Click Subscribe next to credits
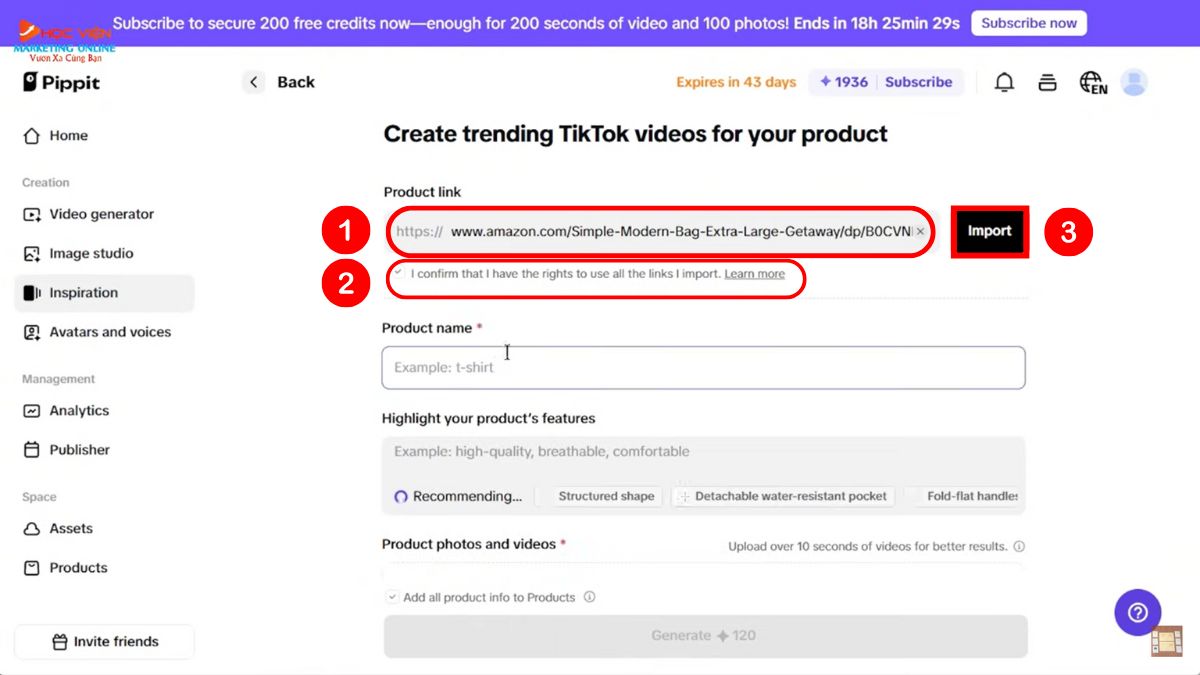 coord(918,82)
